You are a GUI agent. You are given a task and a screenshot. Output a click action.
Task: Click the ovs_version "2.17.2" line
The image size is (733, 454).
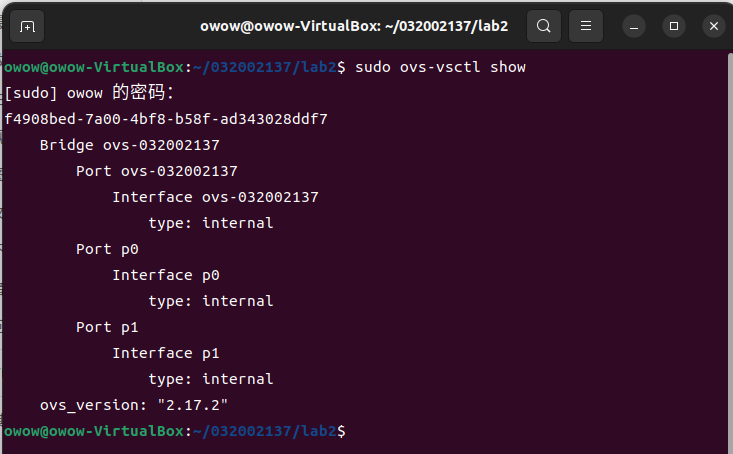[x=134, y=405]
